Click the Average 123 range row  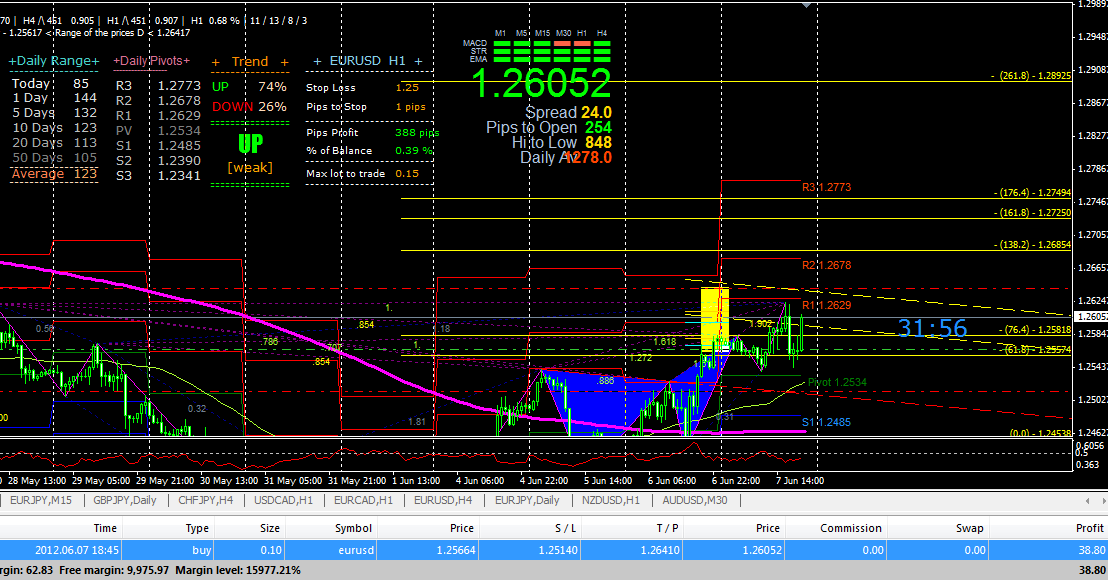pyautogui.click(x=54, y=174)
